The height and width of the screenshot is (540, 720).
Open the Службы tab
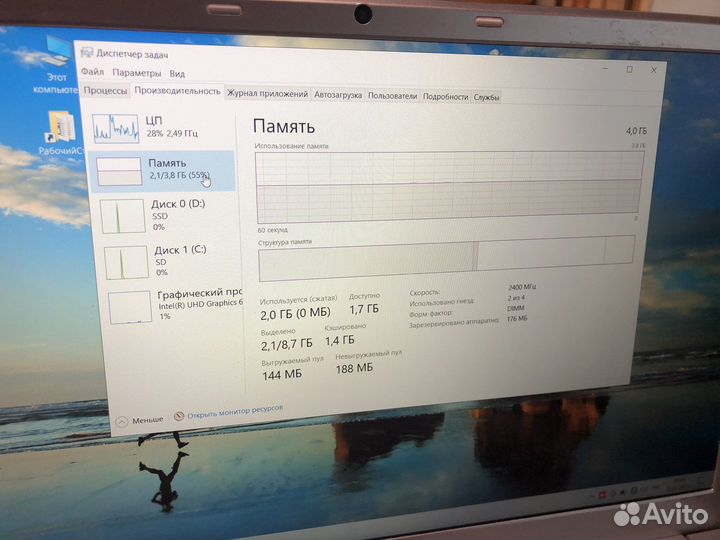pos(487,97)
